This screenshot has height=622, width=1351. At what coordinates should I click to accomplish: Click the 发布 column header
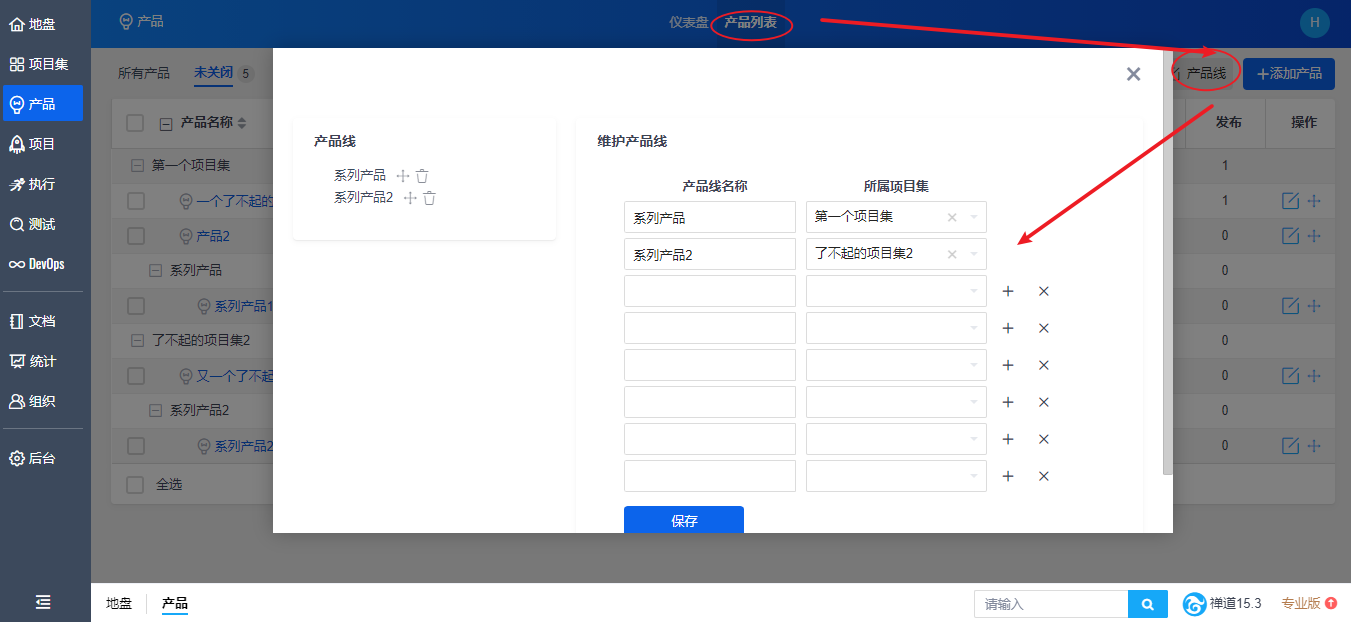coord(1228,122)
